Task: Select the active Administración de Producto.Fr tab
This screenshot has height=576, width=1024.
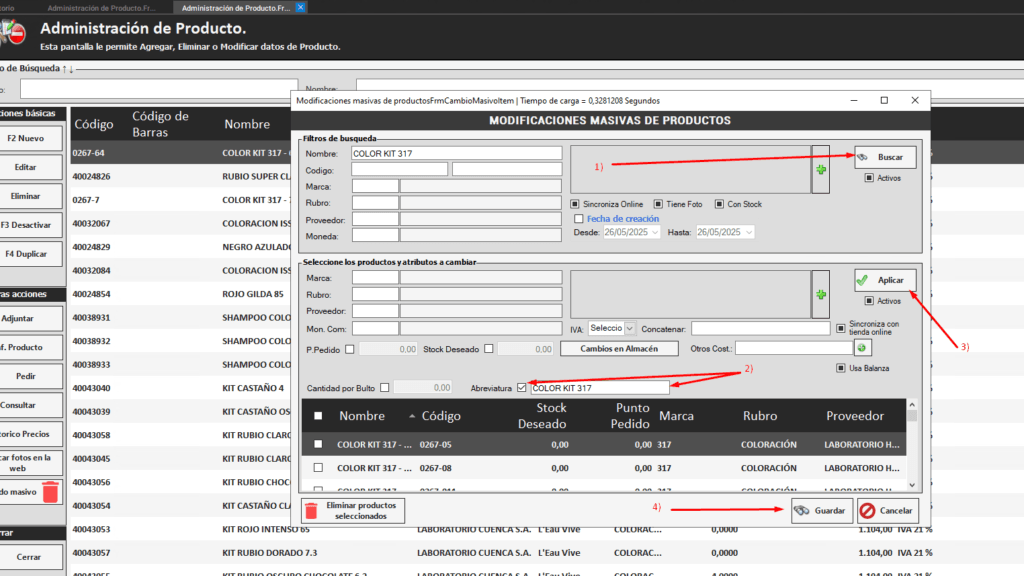Action: (236, 8)
